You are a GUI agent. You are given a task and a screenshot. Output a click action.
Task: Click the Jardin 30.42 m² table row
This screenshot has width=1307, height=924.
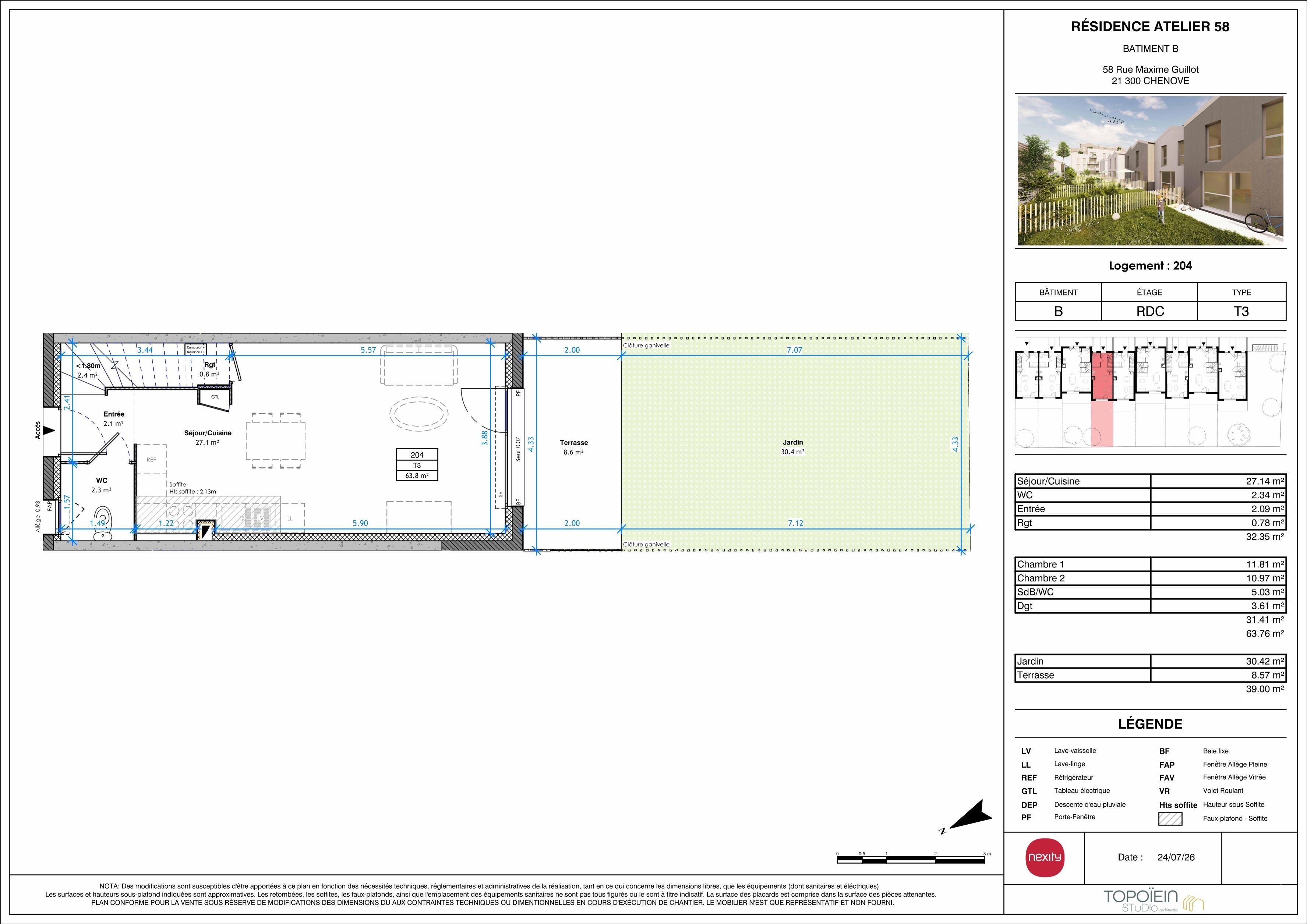(x=1150, y=661)
